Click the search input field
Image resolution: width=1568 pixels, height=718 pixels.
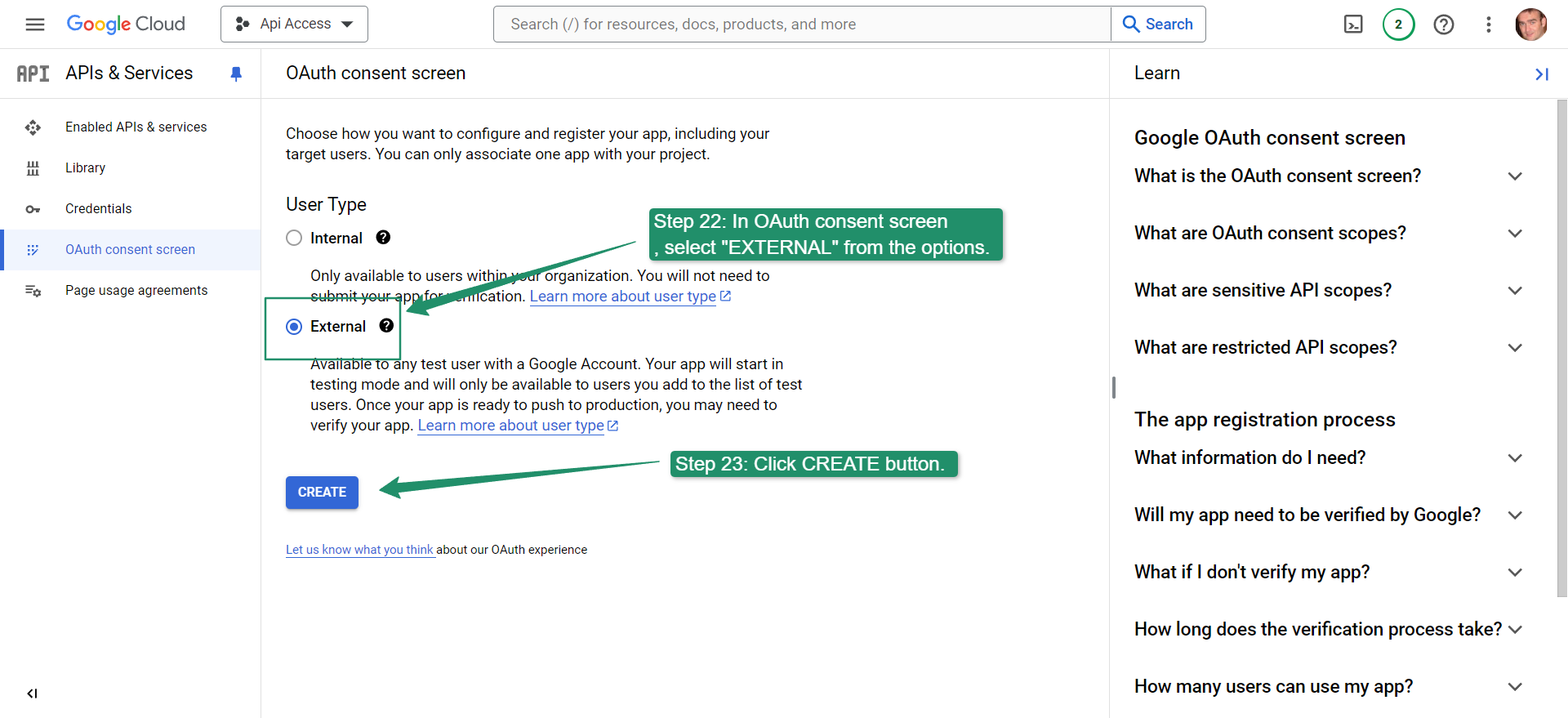pyautogui.click(x=802, y=25)
